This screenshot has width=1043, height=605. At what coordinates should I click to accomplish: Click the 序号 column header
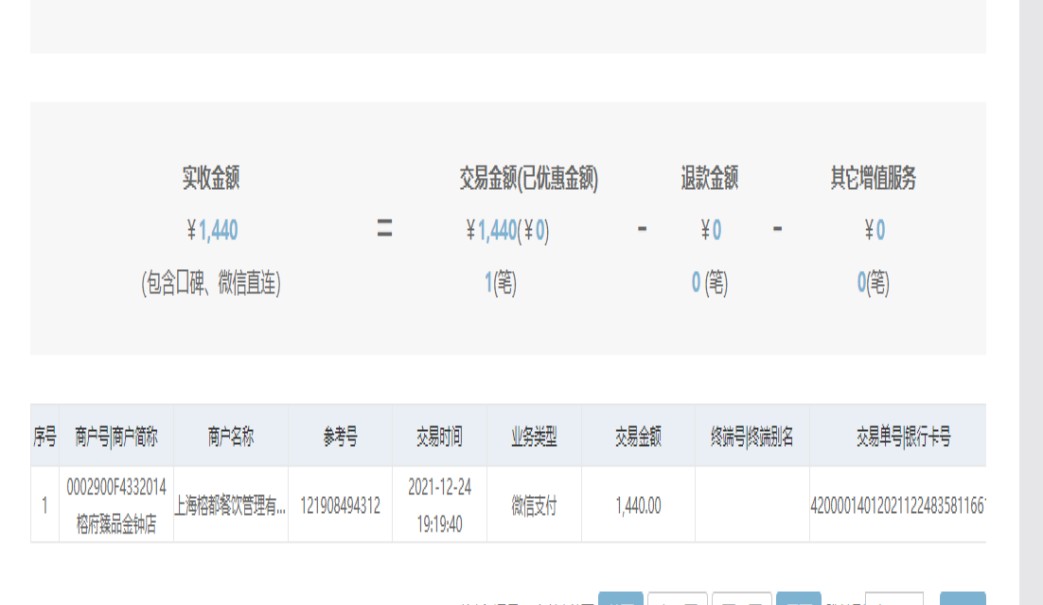tap(44, 437)
